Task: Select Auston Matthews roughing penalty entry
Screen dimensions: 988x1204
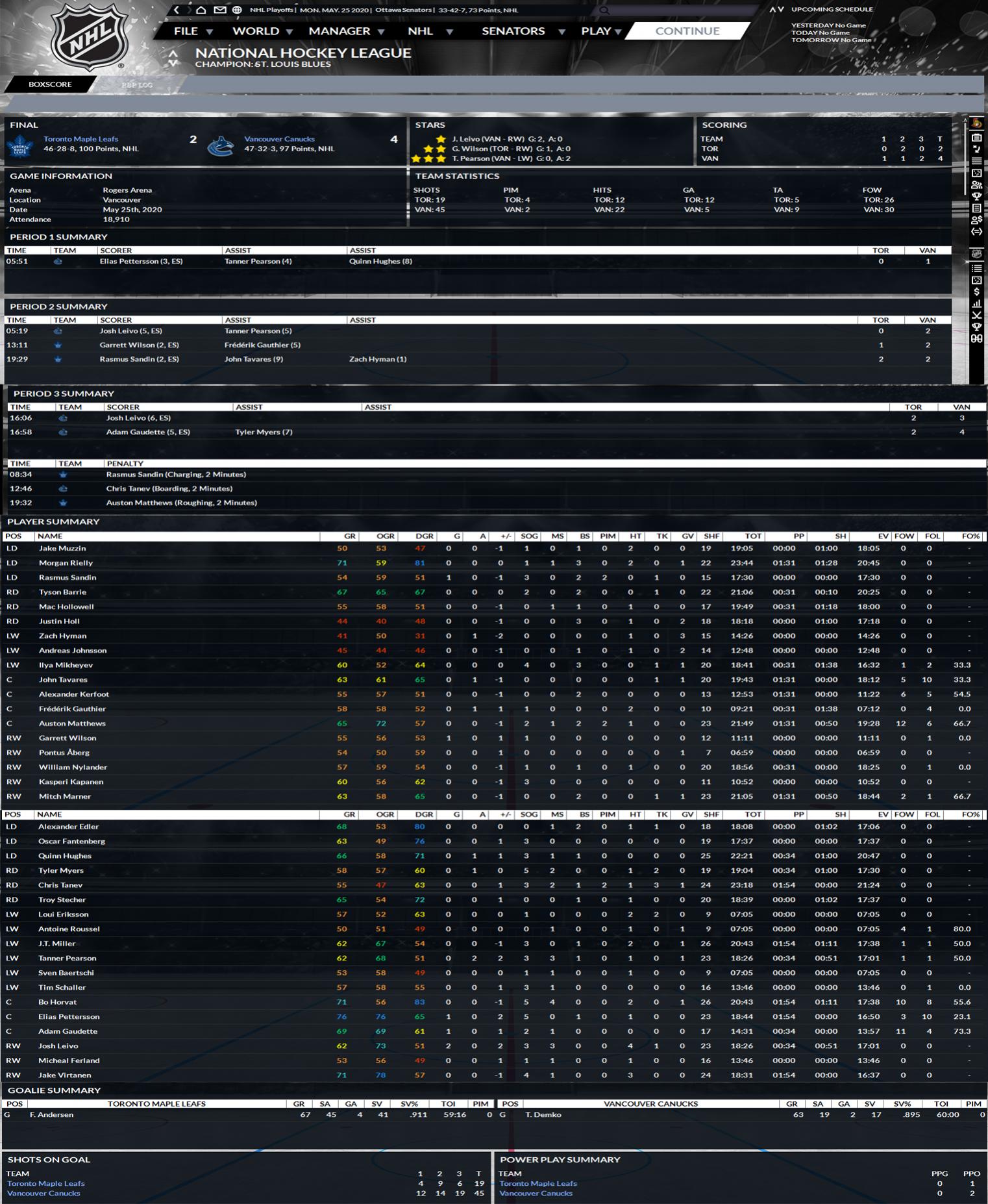Action: 182,503
